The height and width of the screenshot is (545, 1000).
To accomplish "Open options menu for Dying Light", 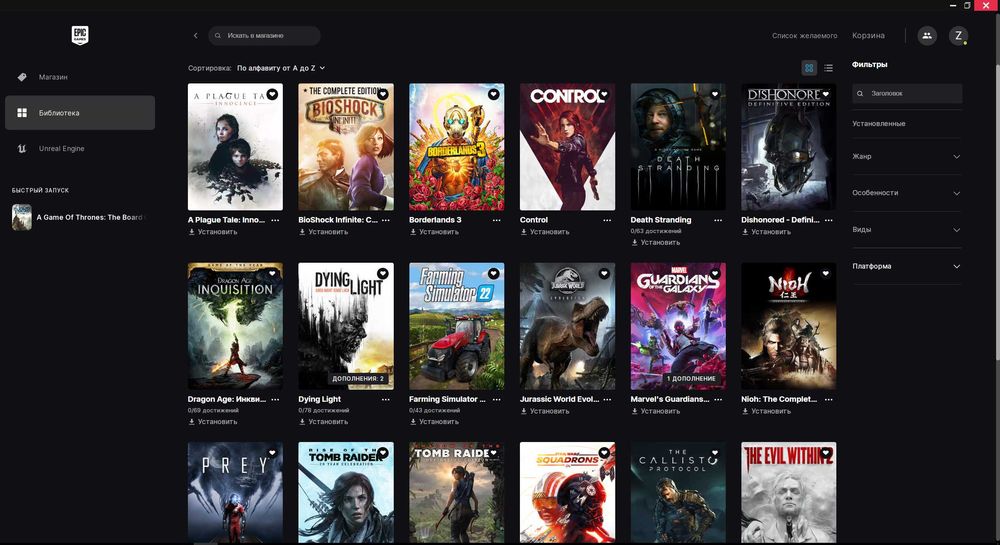I will pyautogui.click(x=385, y=400).
